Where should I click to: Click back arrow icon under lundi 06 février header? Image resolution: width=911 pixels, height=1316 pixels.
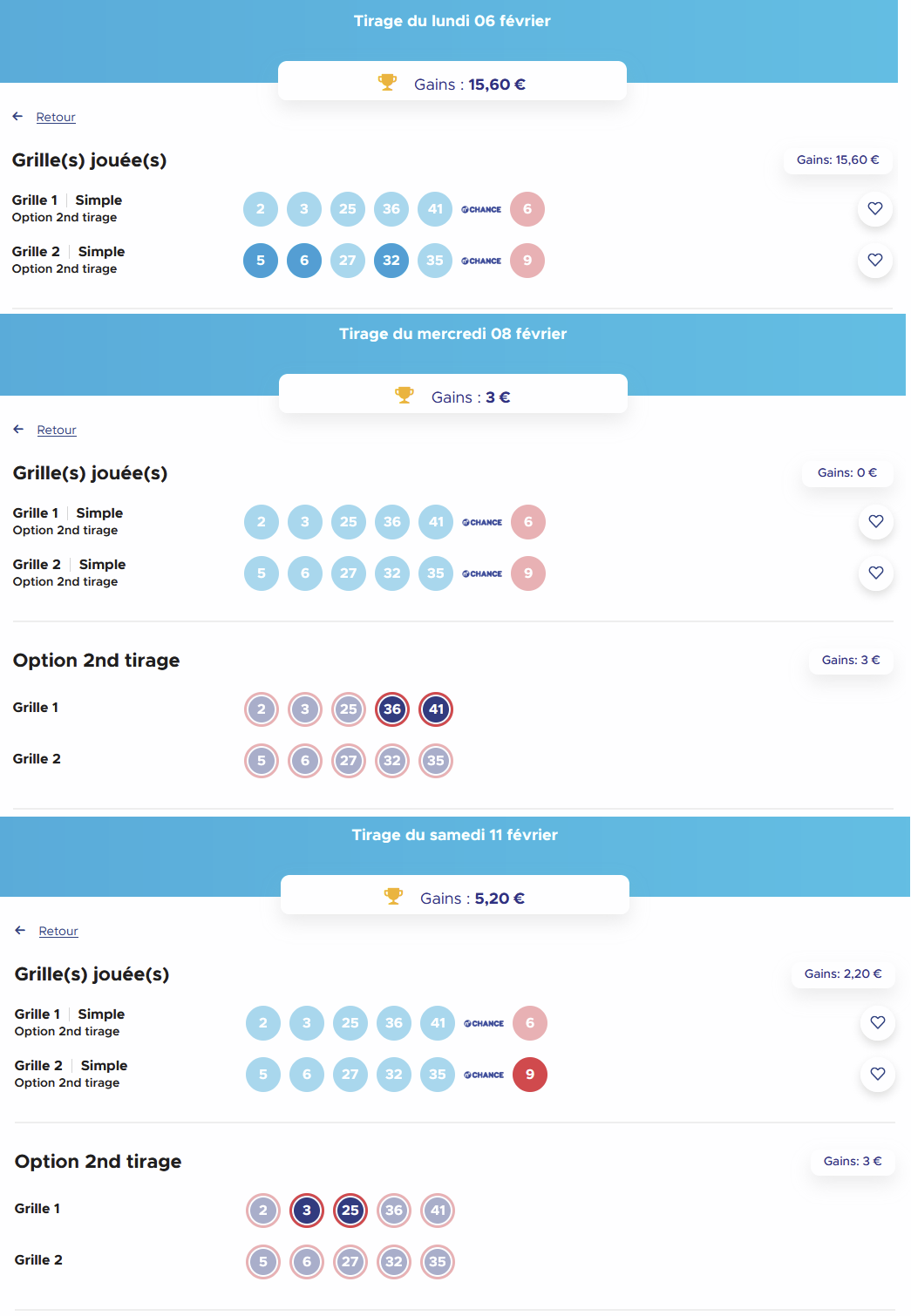tap(17, 116)
